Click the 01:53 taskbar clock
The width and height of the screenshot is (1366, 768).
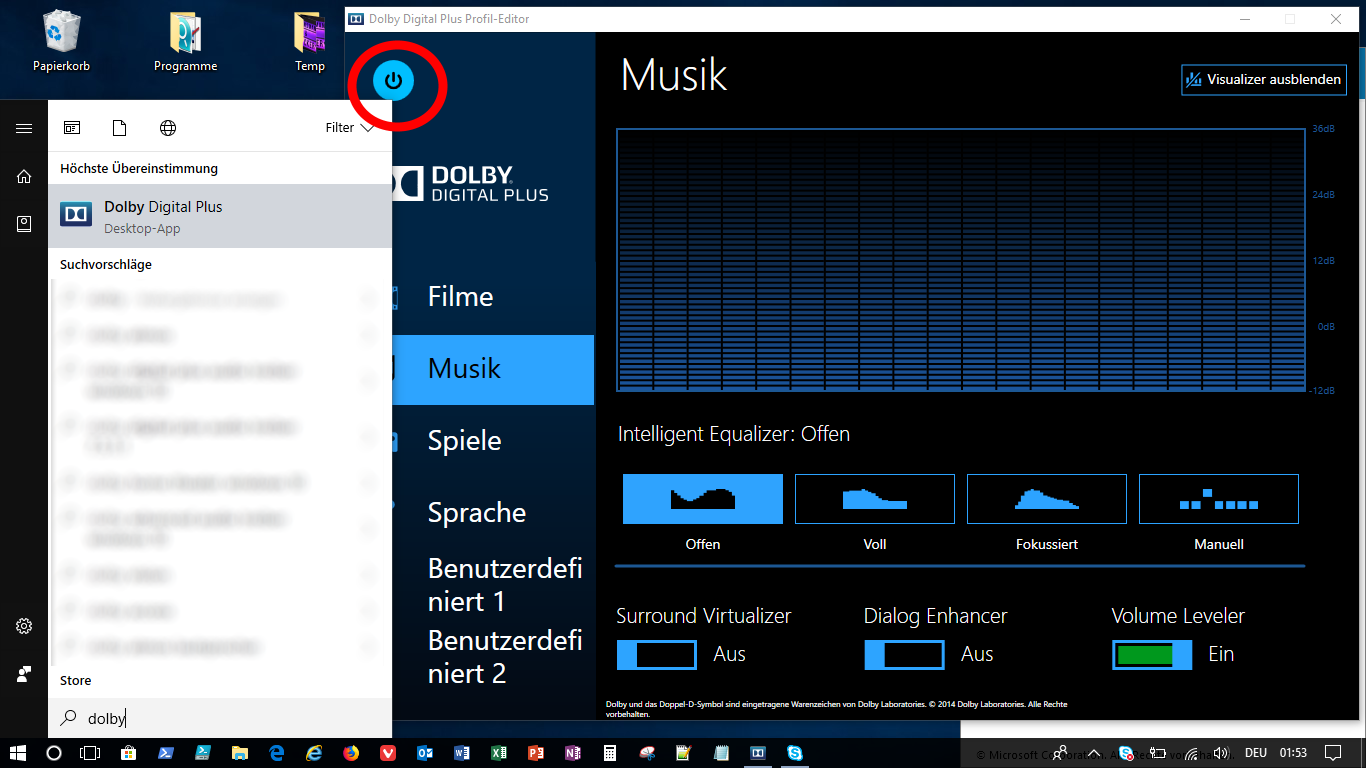1293,753
